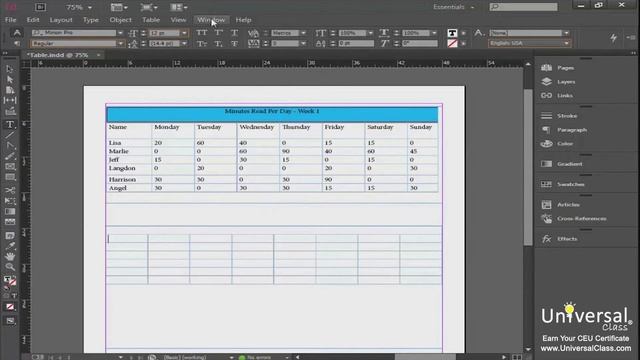The width and height of the screenshot is (640, 360).
Task: Open the leading value dropdown
Action: tap(184, 43)
